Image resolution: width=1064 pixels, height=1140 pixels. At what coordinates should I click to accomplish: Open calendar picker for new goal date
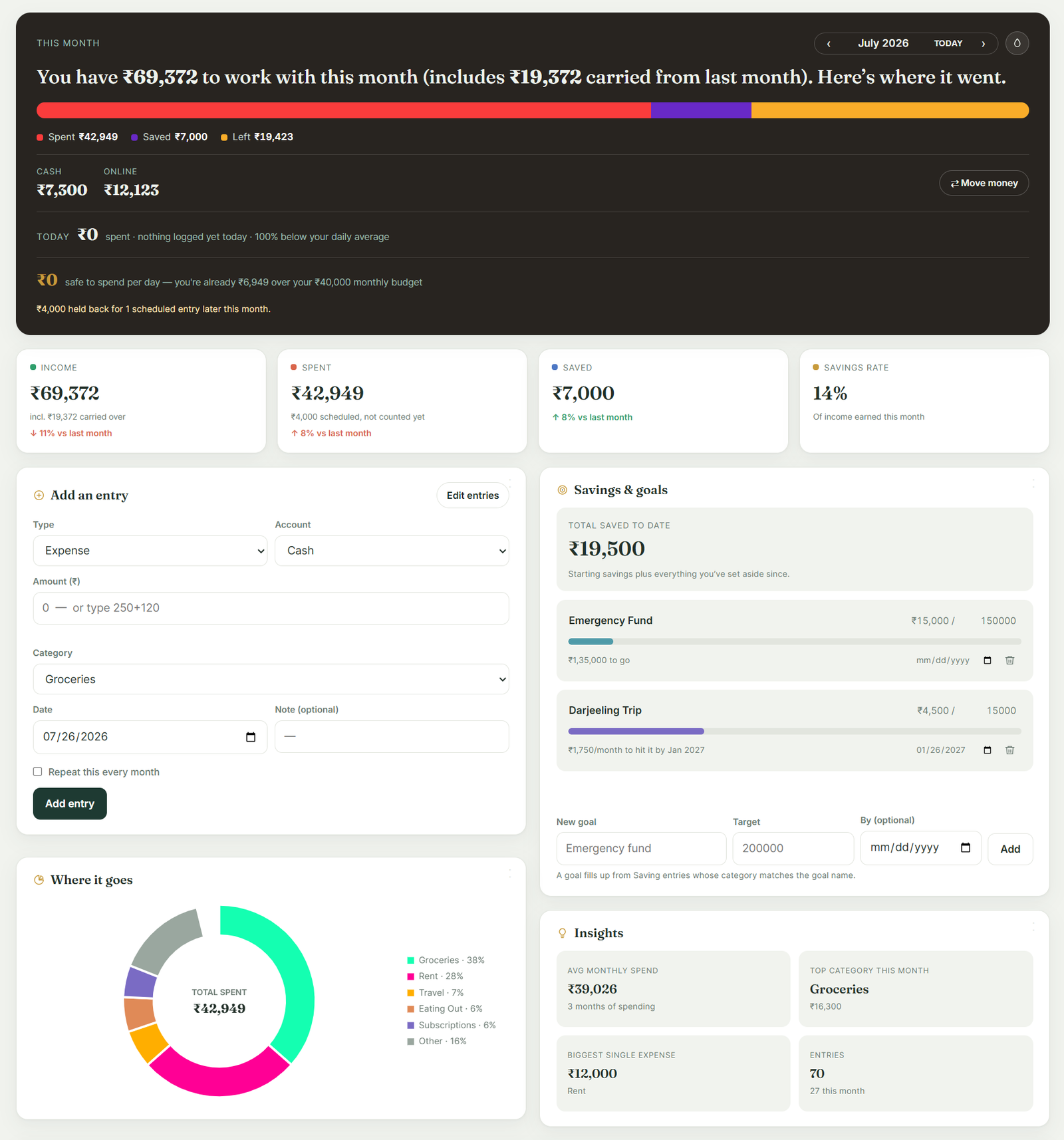pyautogui.click(x=966, y=847)
